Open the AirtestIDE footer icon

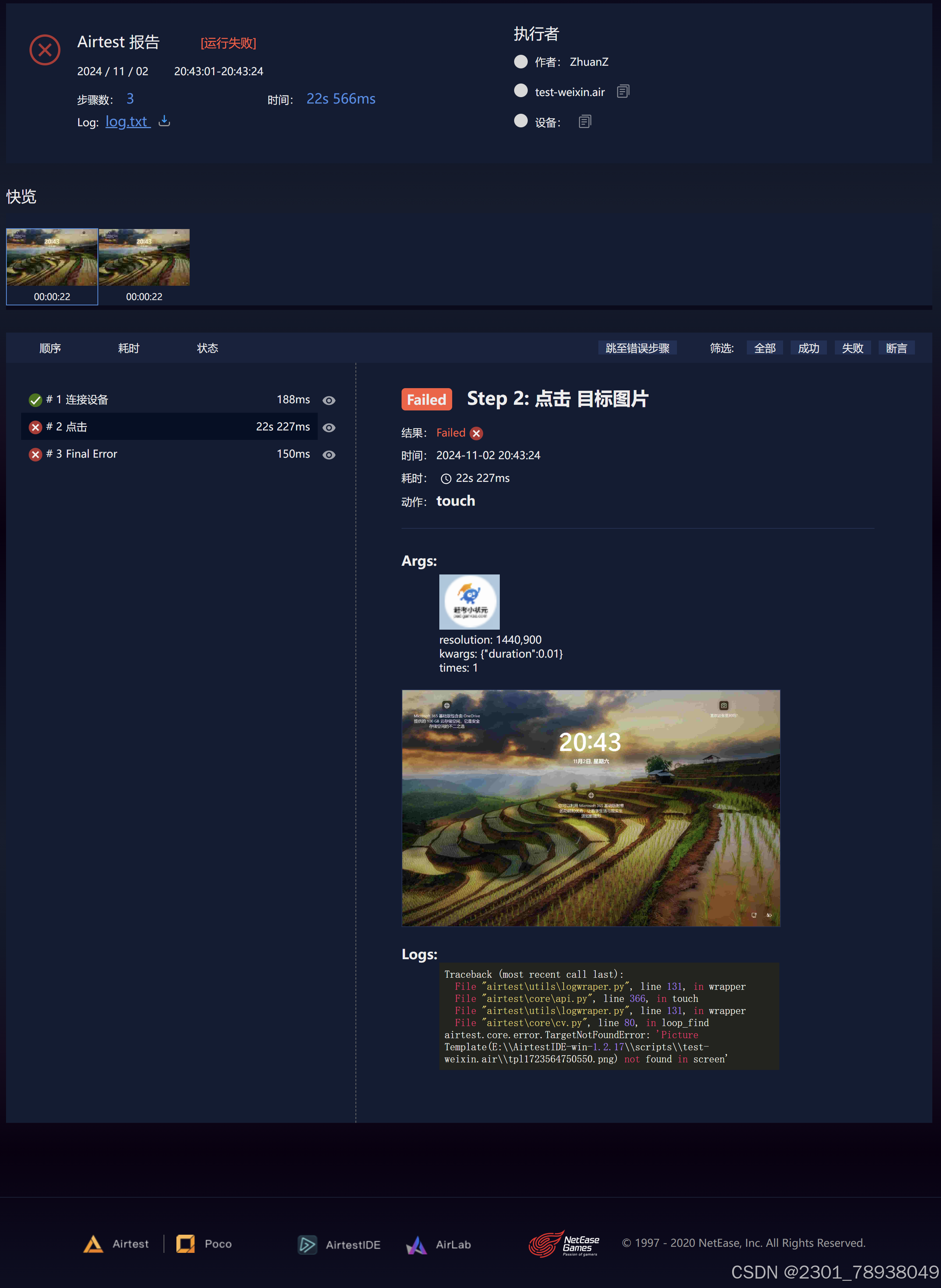coord(307,1245)
